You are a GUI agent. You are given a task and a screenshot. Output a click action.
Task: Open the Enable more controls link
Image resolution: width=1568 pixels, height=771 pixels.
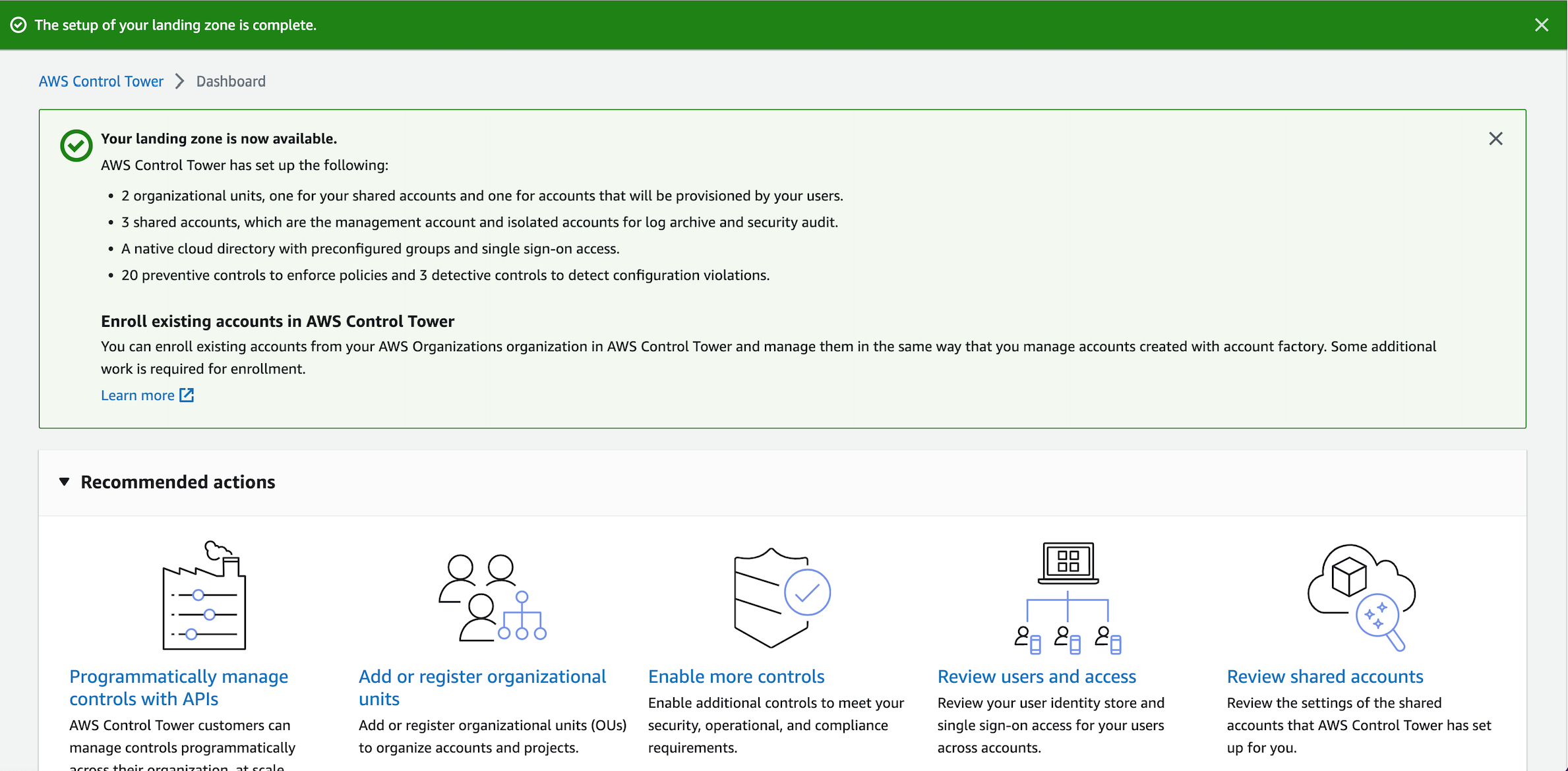pos(736,677)
